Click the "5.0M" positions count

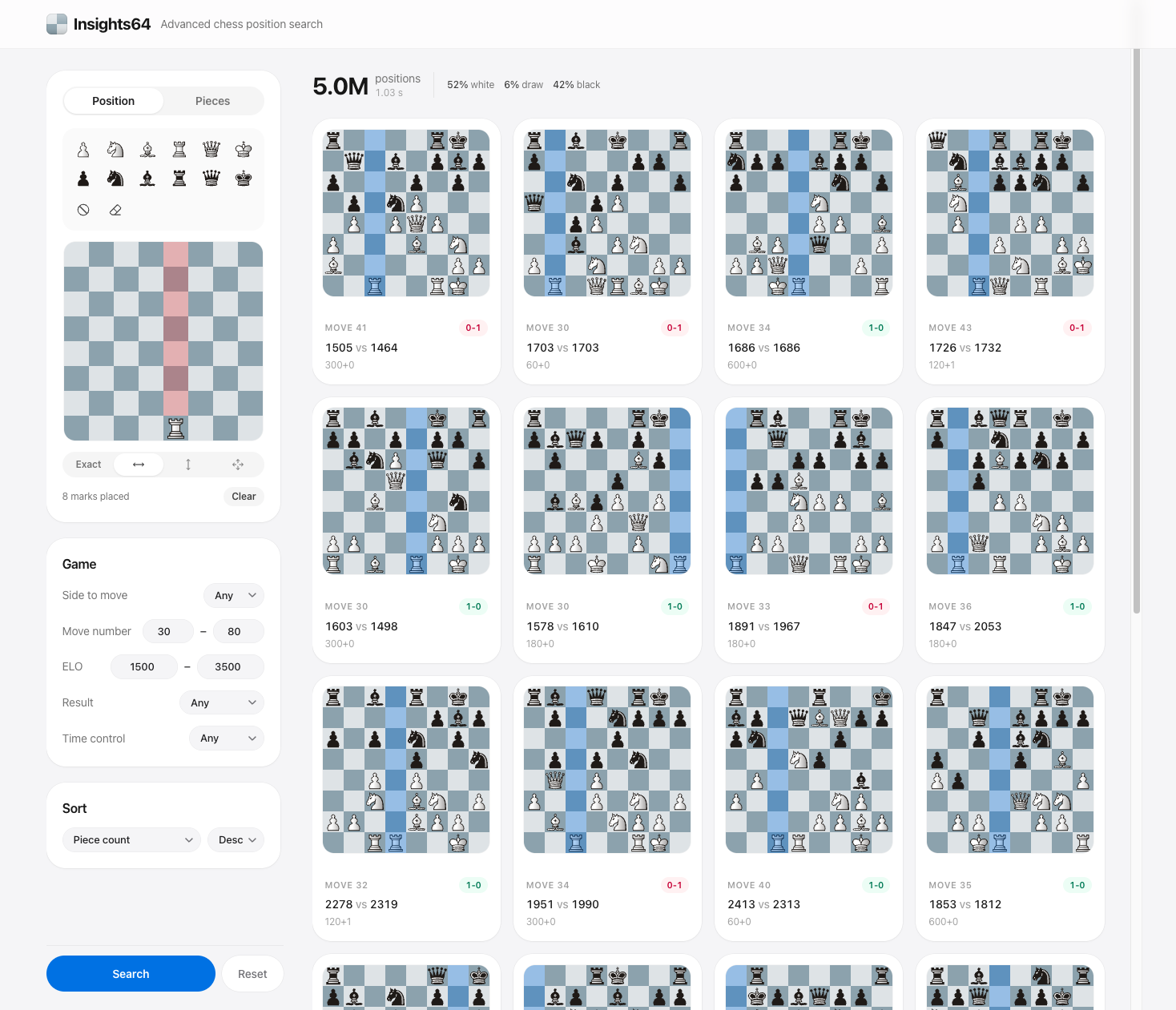(340, 86)
